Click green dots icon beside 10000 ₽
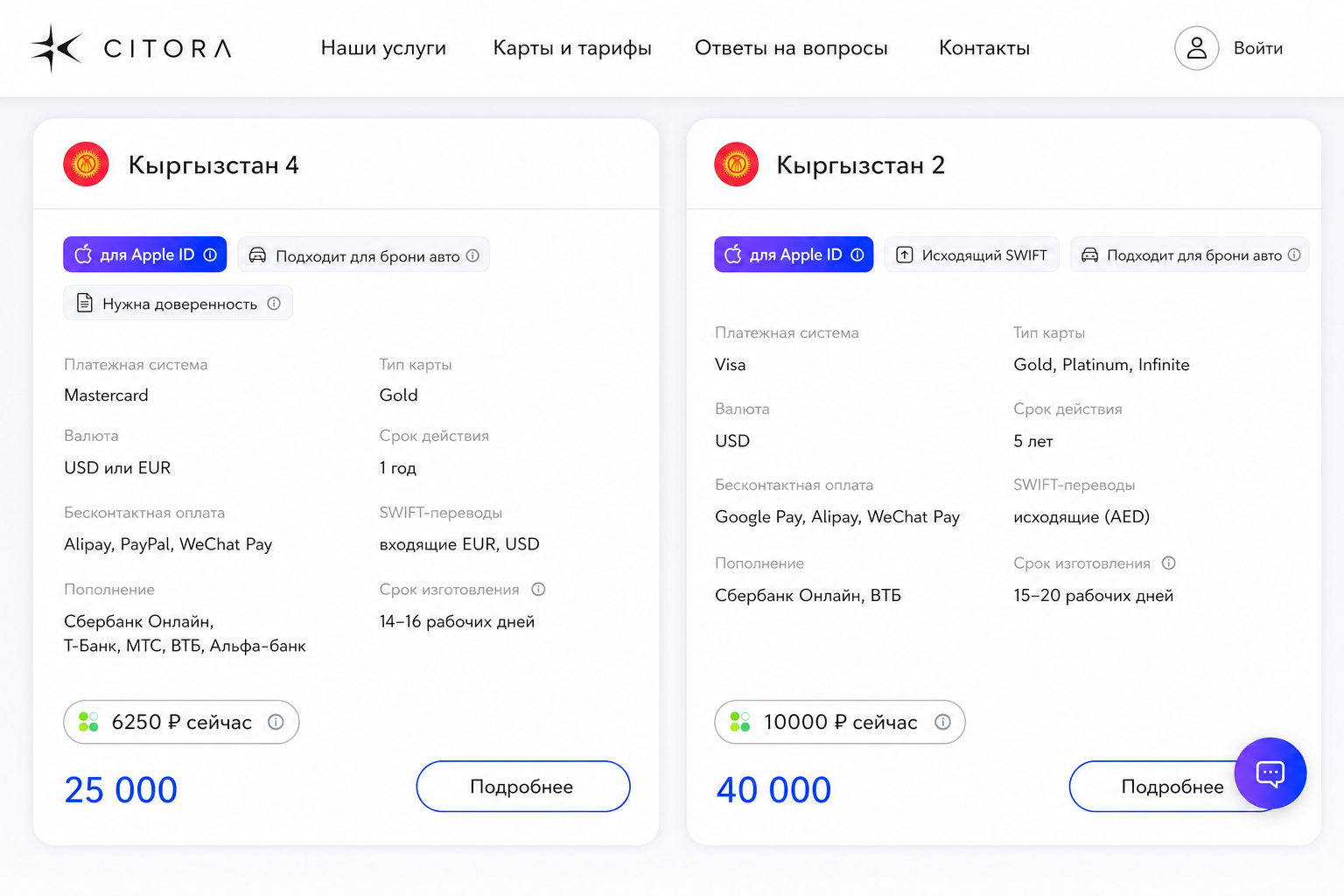Screen dimensions: 1344x896 pyautogui.click(x=740, y=722)
